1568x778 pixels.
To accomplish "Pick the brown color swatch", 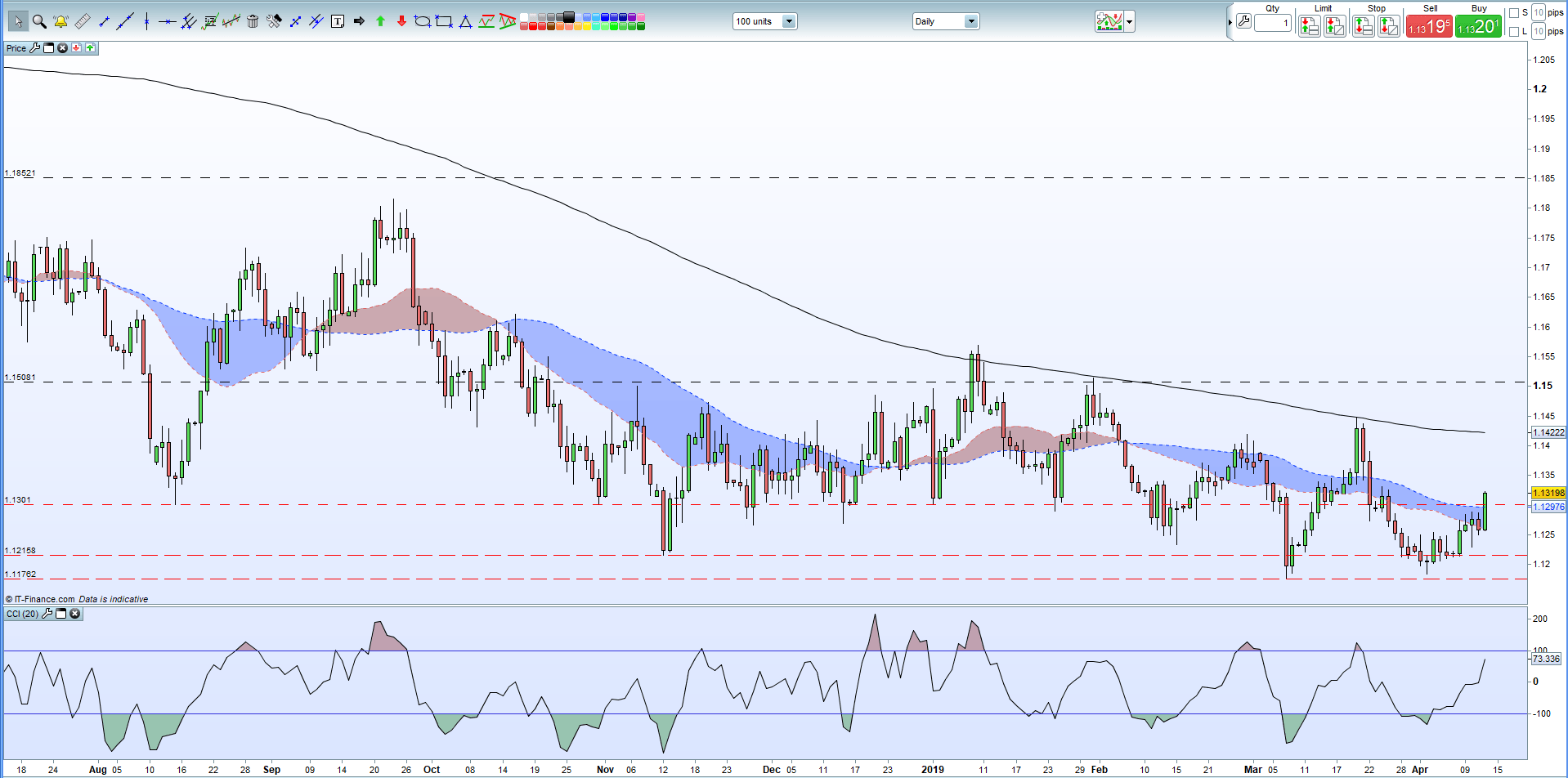I will click(551, 26).
